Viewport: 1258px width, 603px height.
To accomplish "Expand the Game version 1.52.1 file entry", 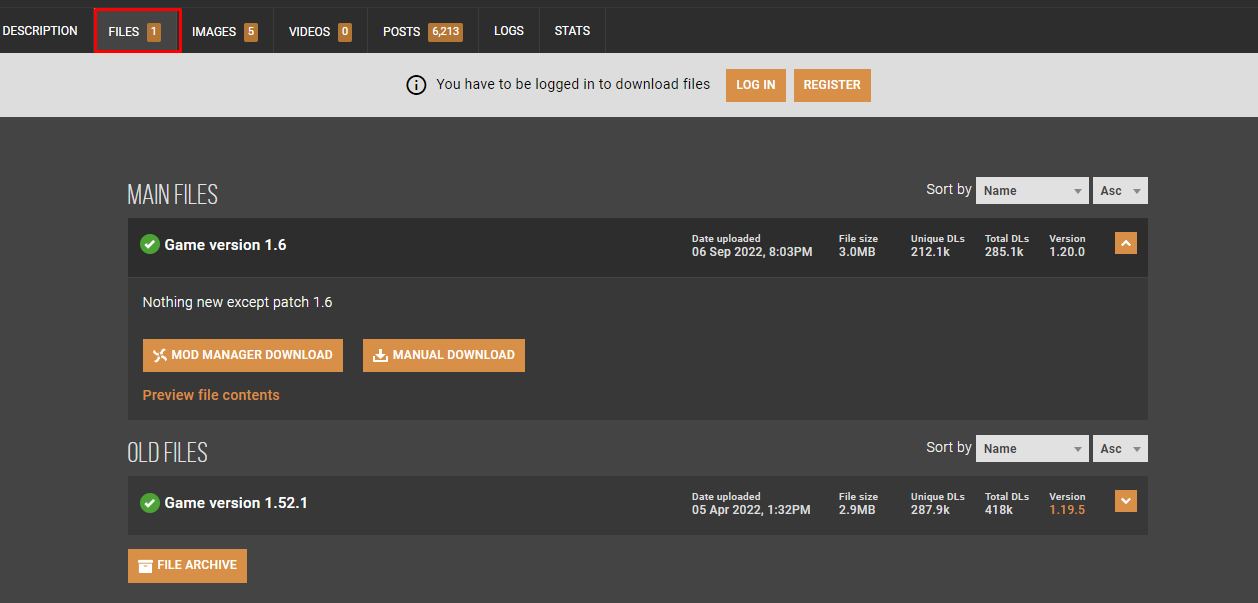I will 1125,501.
